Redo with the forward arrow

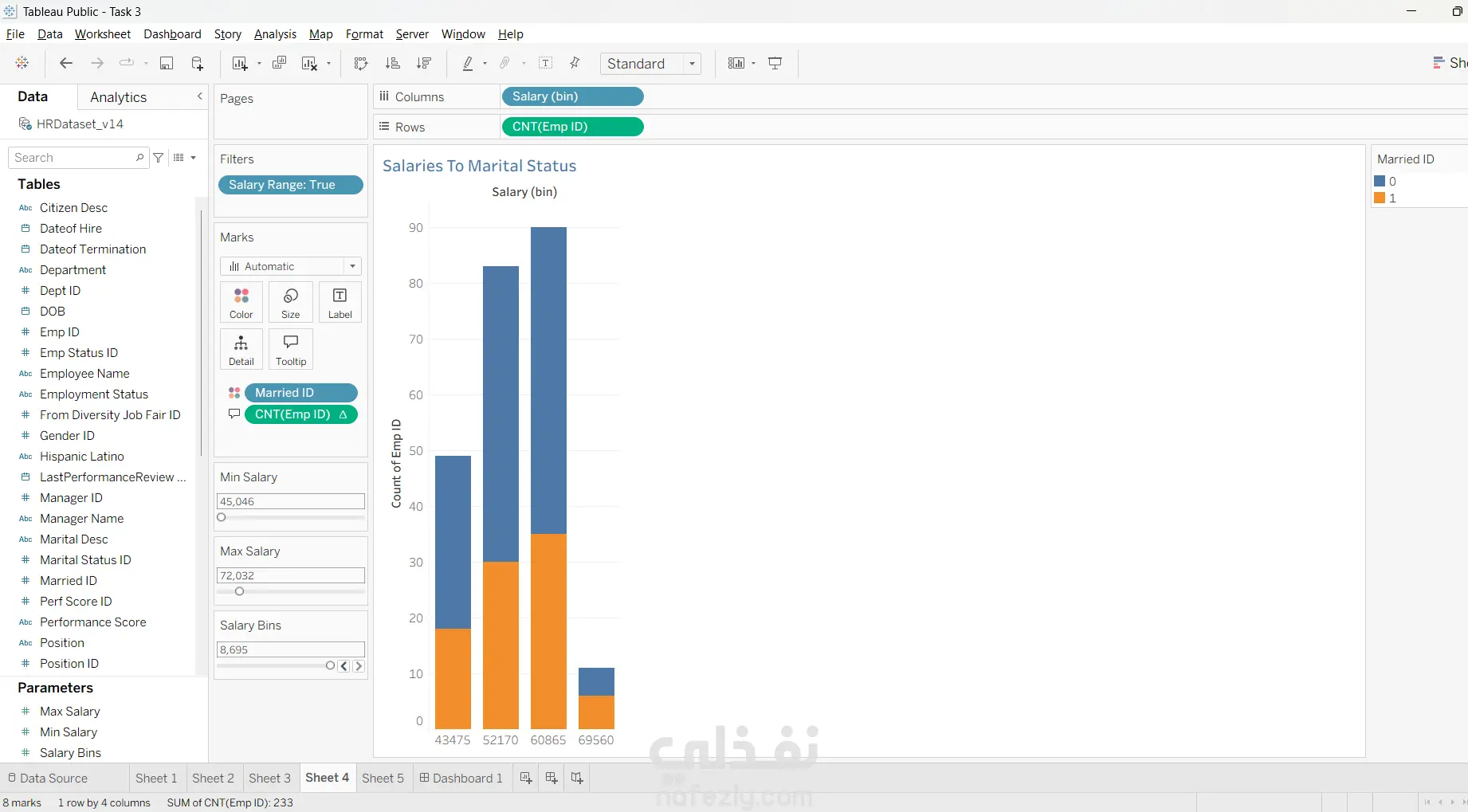click(97, 63)
